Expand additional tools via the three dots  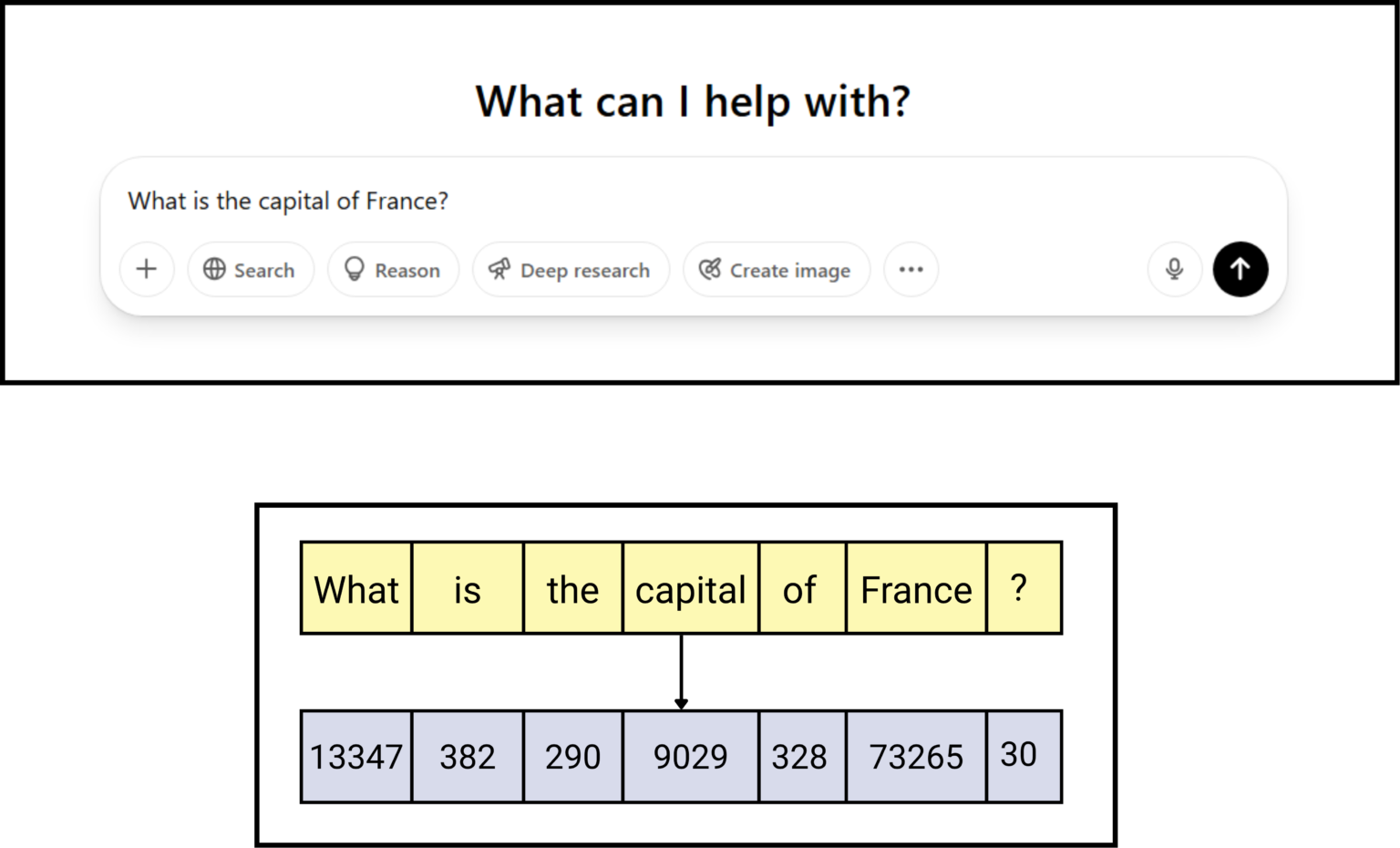click(x=911, y=269)
